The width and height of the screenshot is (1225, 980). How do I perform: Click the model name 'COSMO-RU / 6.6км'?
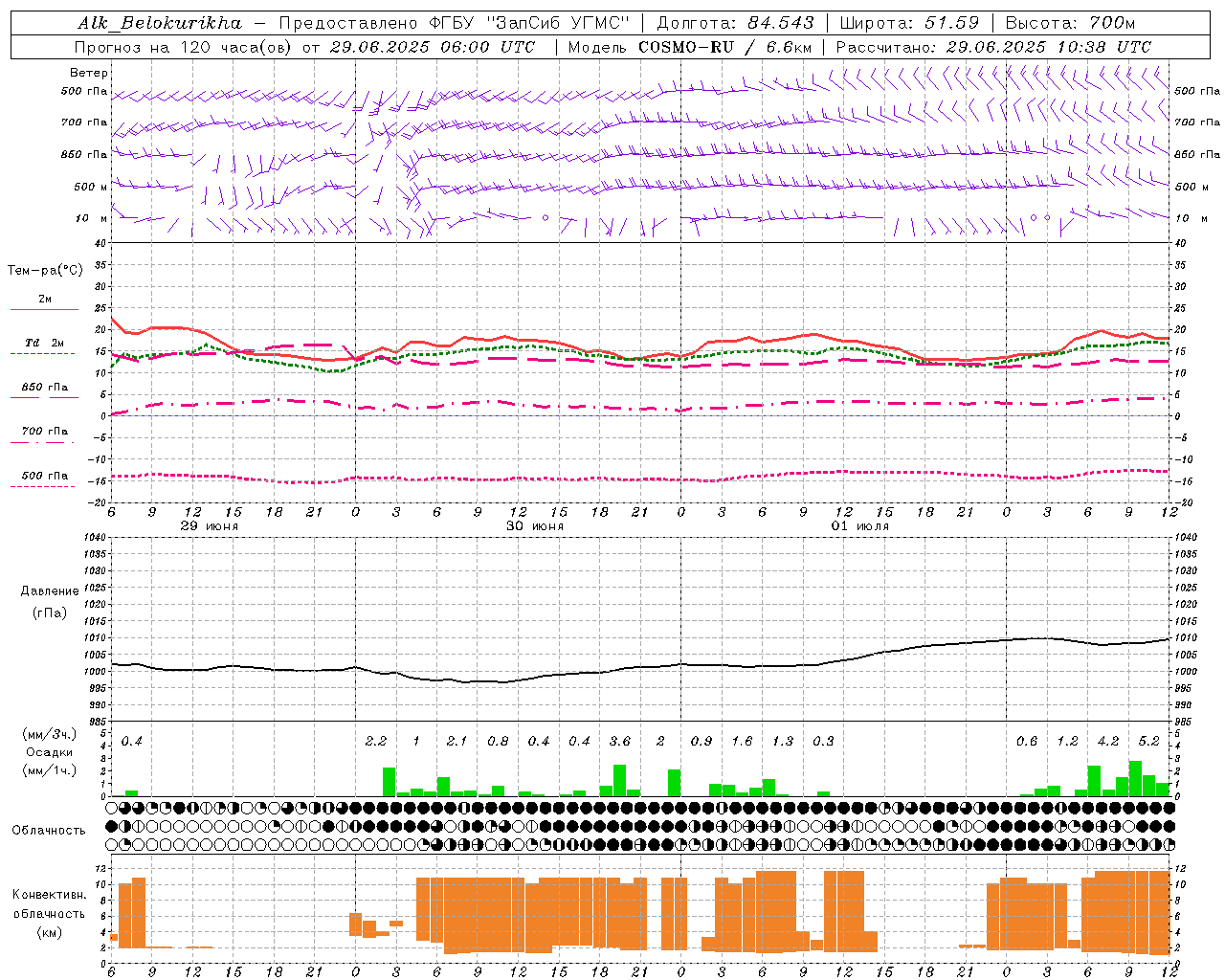(724, 47)
